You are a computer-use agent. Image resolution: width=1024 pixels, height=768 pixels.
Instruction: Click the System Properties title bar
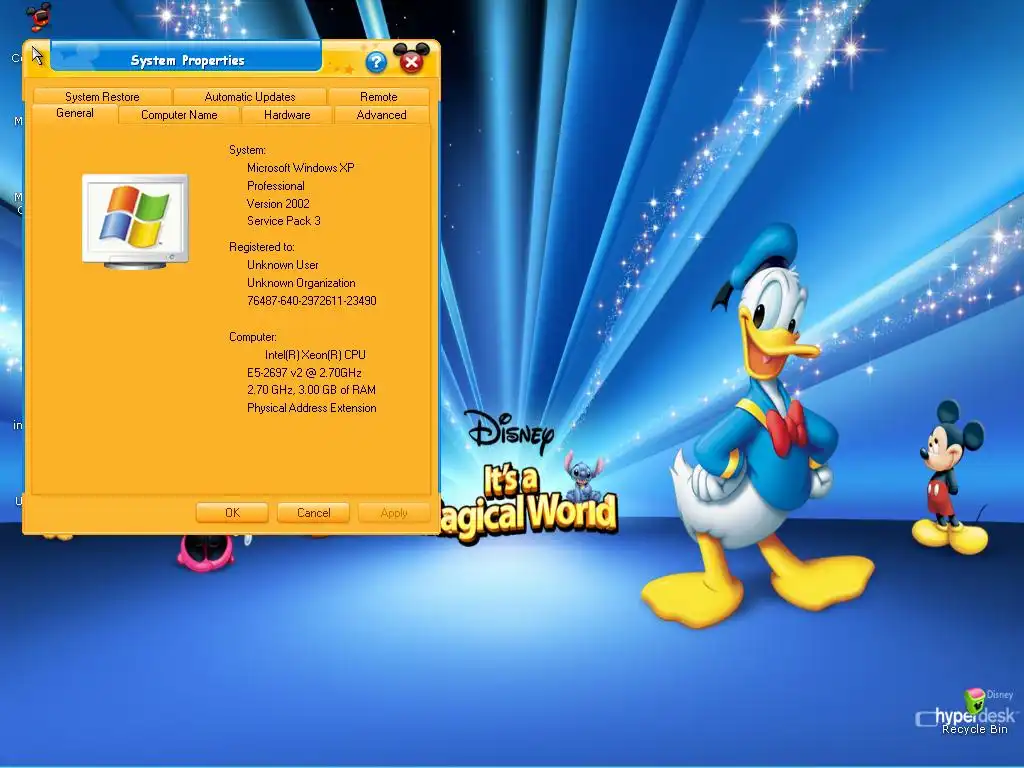coord(187,60)
